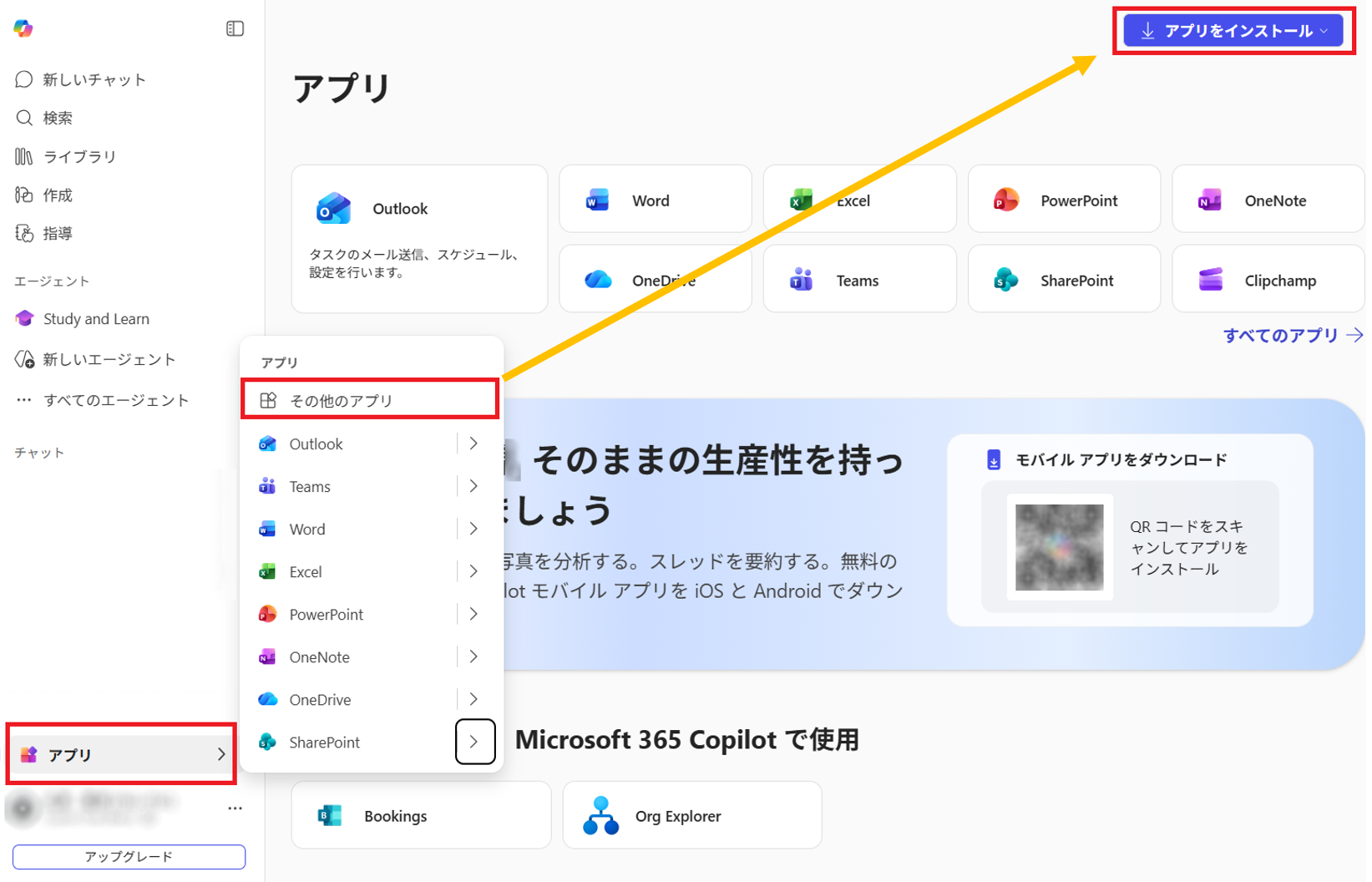Image resolution: width=1372 pixels, height=882 pixels.
Task: Click the OneDrive cloud icon in the tile
Action: (x=598, y=280)
